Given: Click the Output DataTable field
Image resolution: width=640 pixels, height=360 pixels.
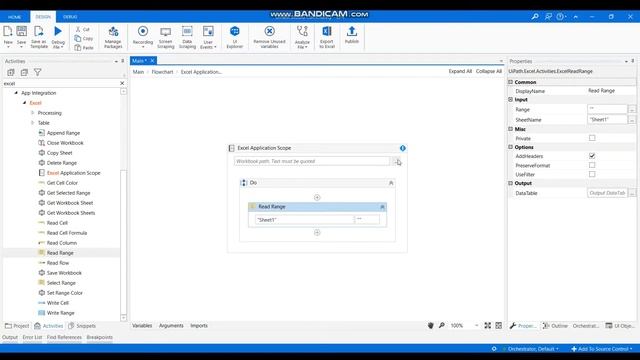Looking at the screenshot, I should [x=607, y=193].
